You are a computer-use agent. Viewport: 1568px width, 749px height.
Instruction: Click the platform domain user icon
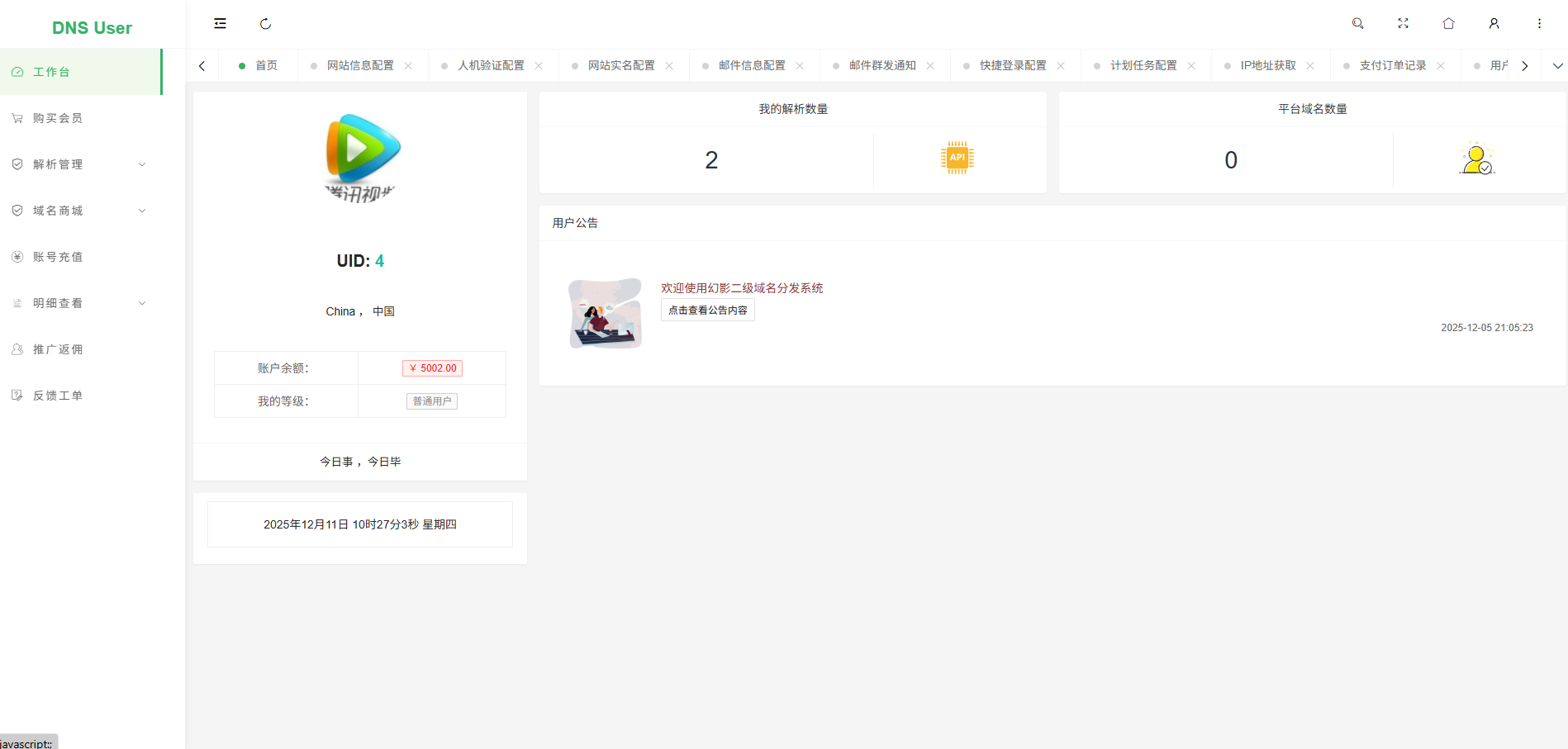pyautogui.click(x=1477, y=159)
